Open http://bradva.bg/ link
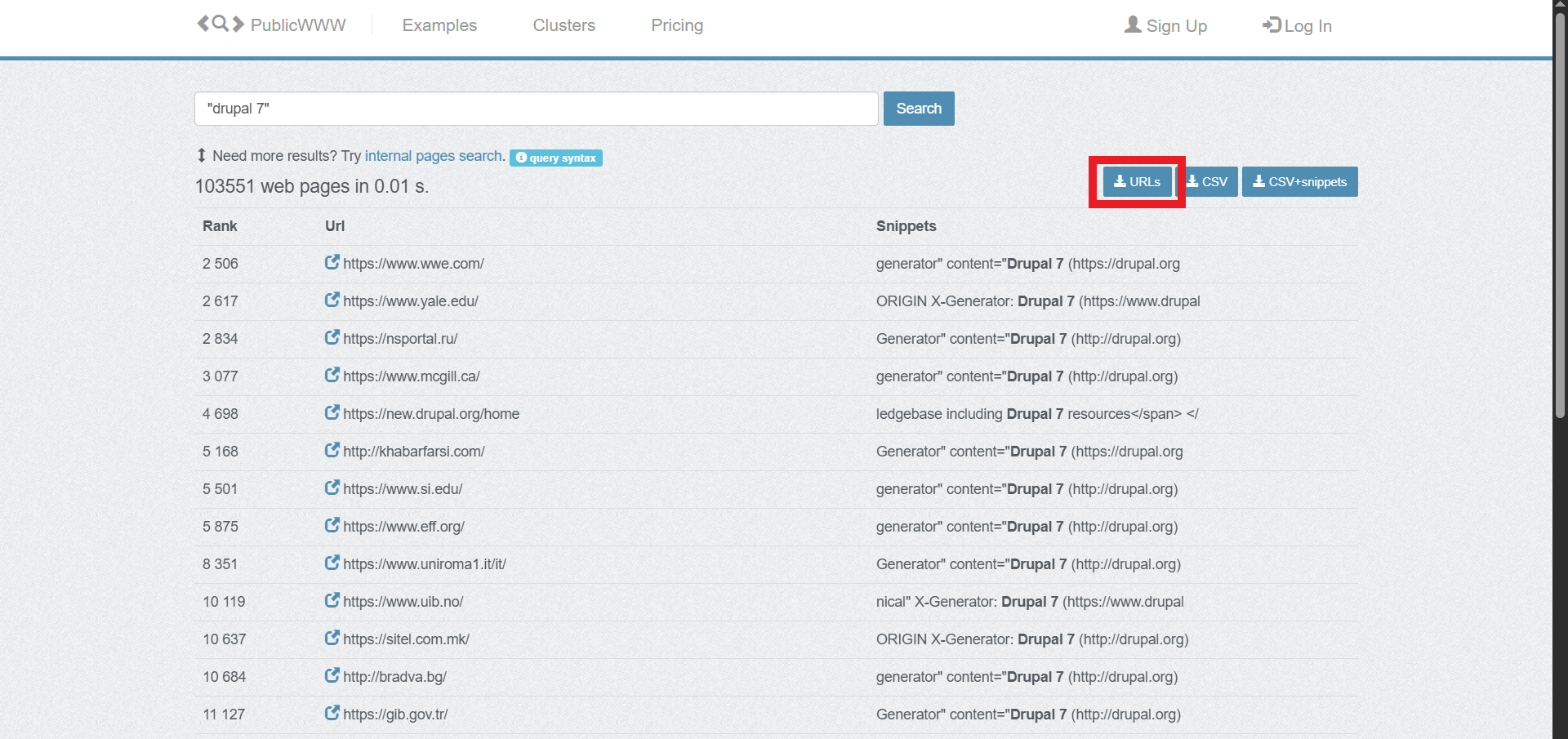This screenshot has height=739, width=1568. 394,677
